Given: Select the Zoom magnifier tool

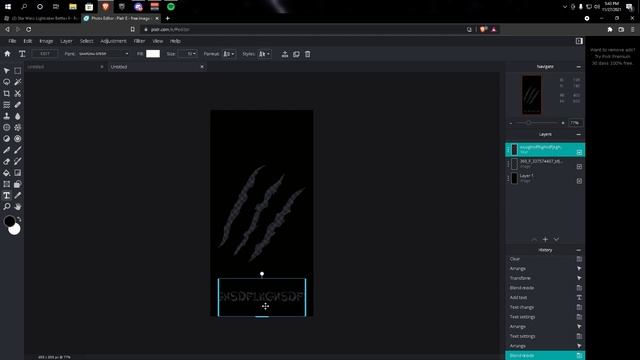Looking at the screenshot, I should tap(7, 207).
